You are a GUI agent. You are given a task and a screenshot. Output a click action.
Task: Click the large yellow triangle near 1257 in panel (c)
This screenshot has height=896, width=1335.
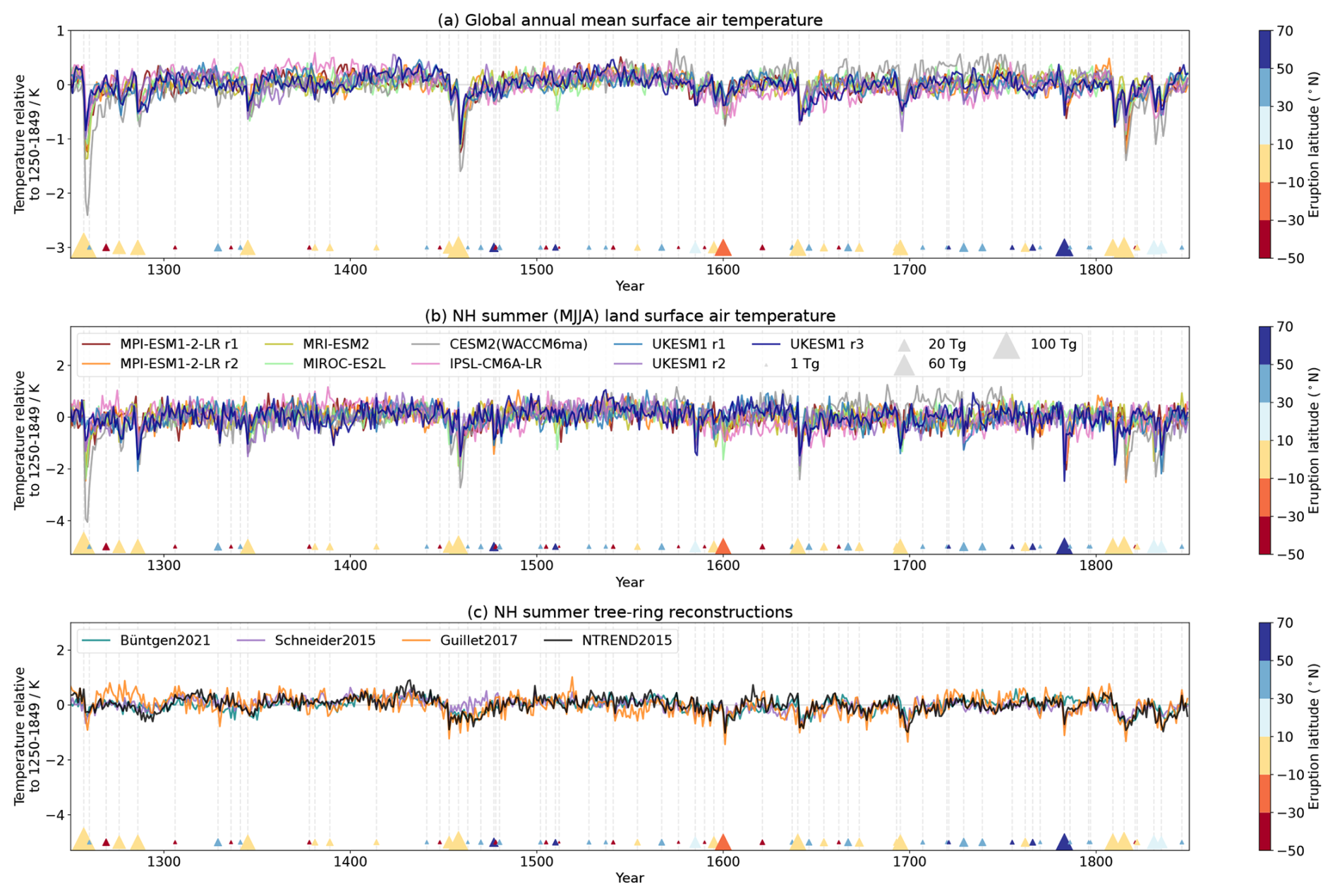click(x=84, y=840)
